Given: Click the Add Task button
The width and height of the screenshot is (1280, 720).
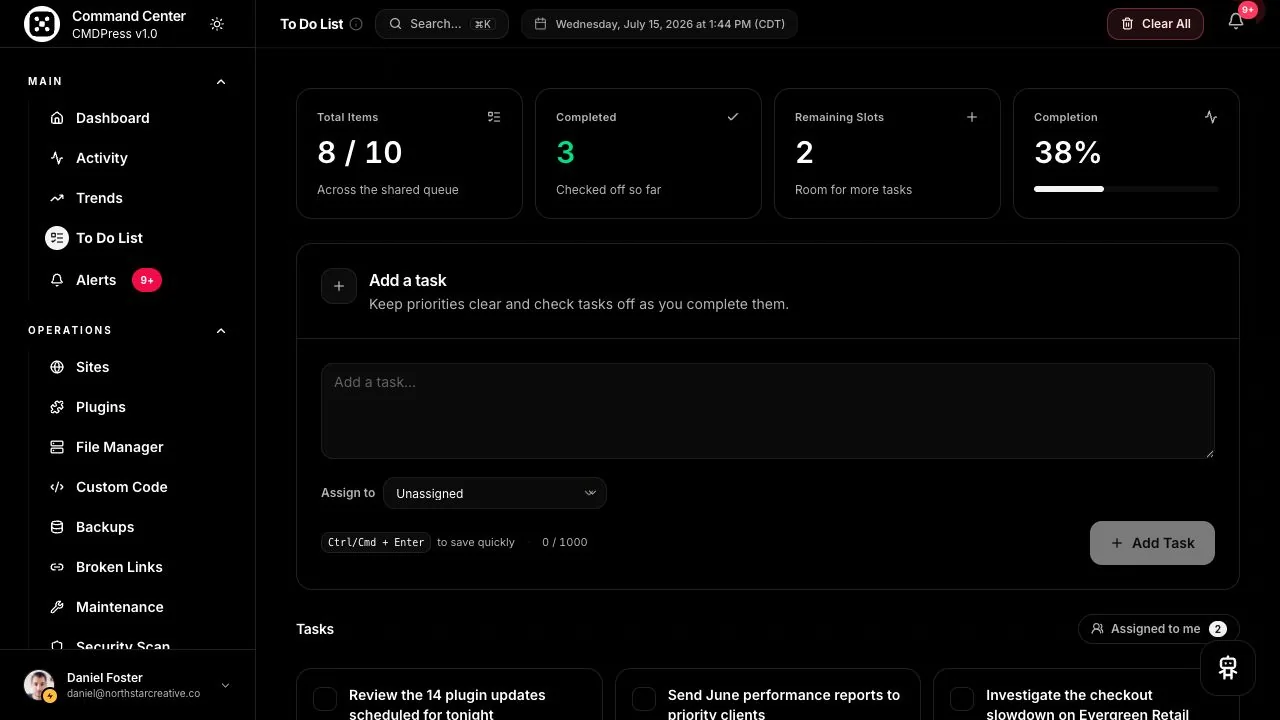Looking at the screenshot, I should (1152, 543).
